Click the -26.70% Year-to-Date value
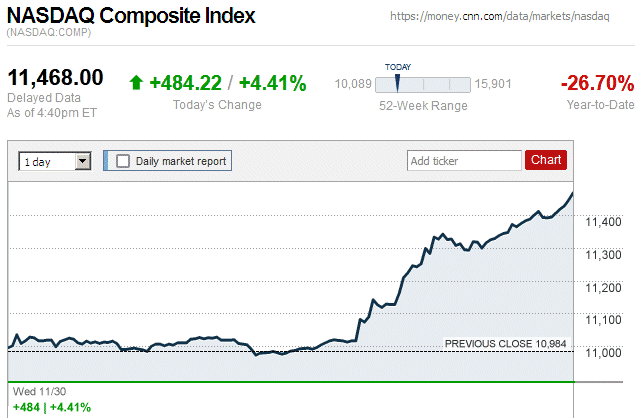The image size is (640, 420). click(597, 83)
